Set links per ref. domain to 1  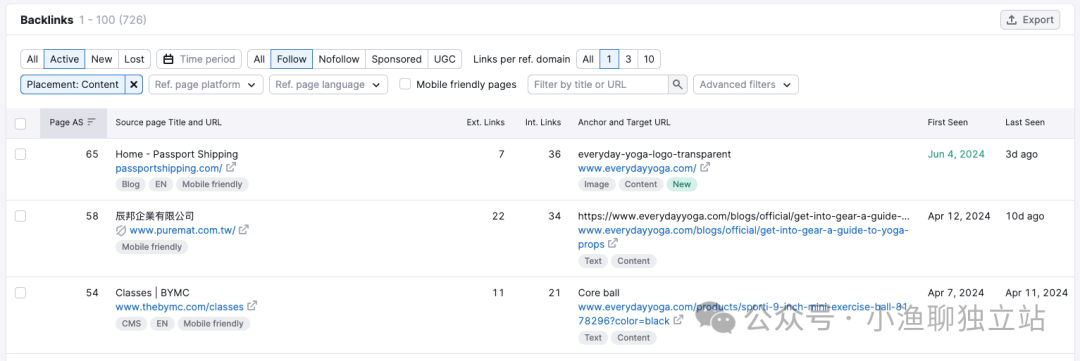[x=609, y=59]
